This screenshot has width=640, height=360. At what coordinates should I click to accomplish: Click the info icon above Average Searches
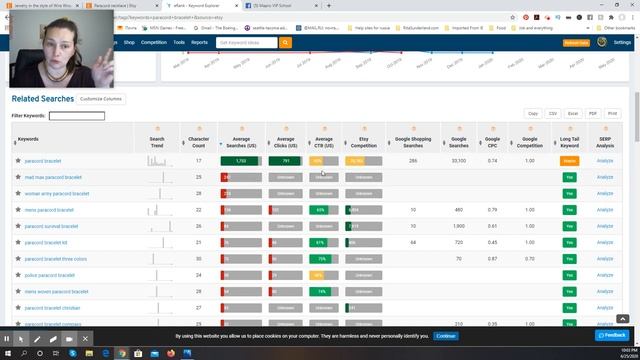(x=242, y=129)
